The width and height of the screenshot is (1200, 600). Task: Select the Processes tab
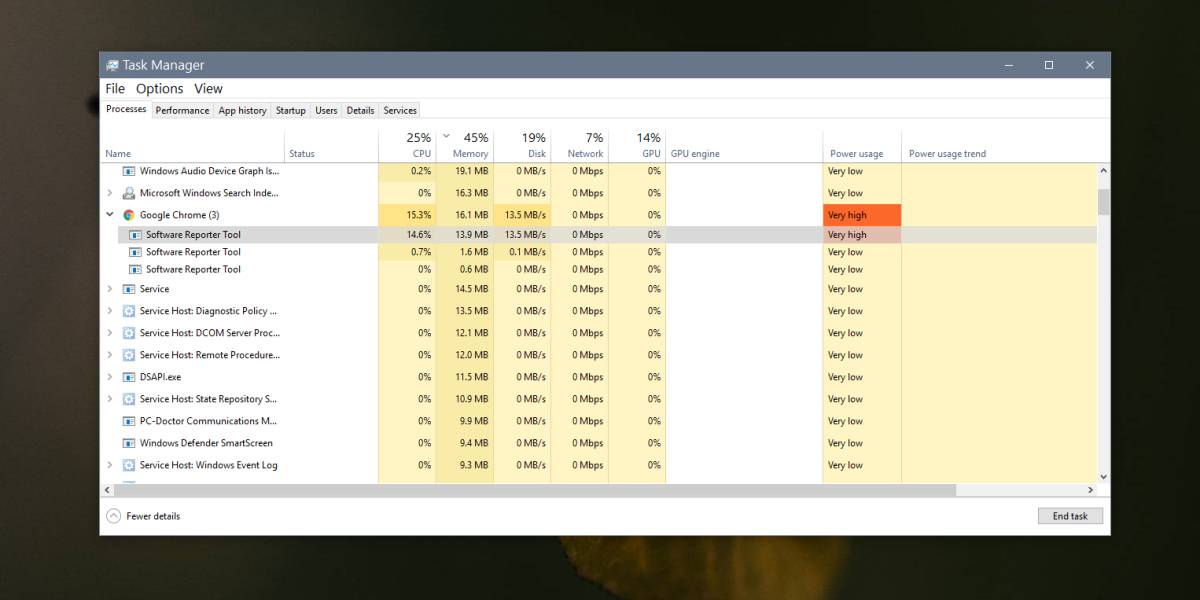coord(126,109)
